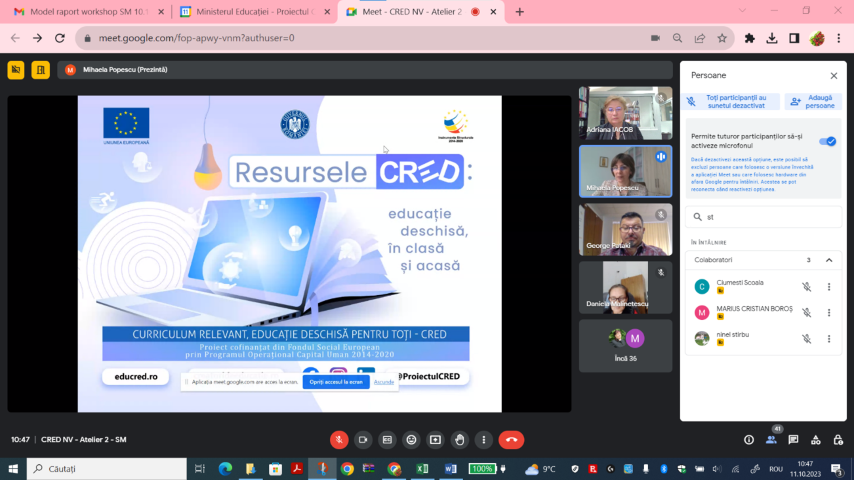Open the emoji reactions button
Viewport: 854px width, 480px height.
point(411,440)
